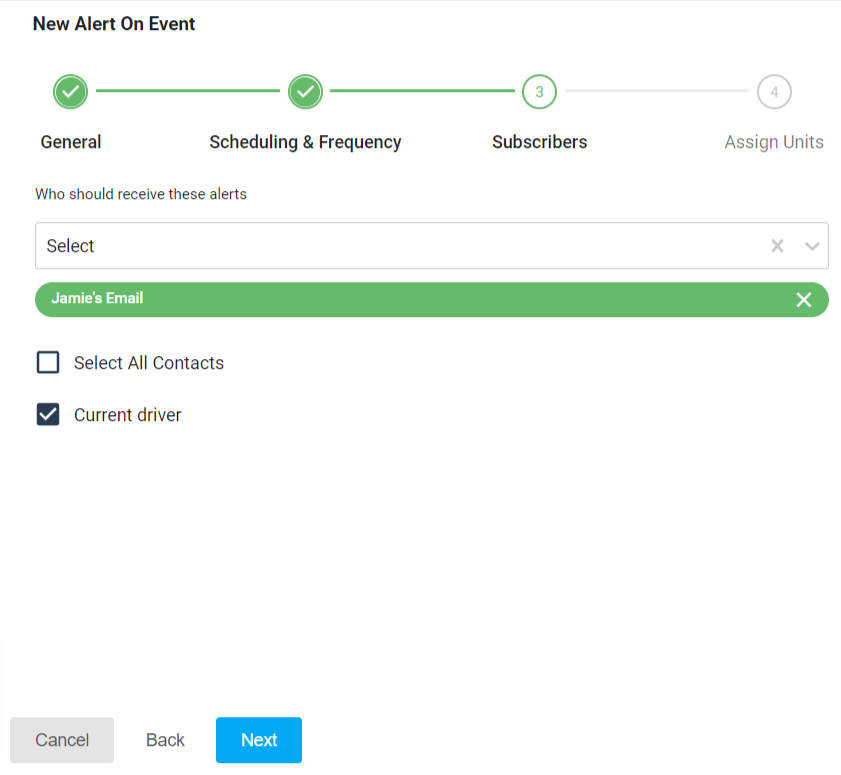The width and height of the screenshot is (841, 775).
Task: Remove Jamie's Email subscriber tag
Action: 804,299
